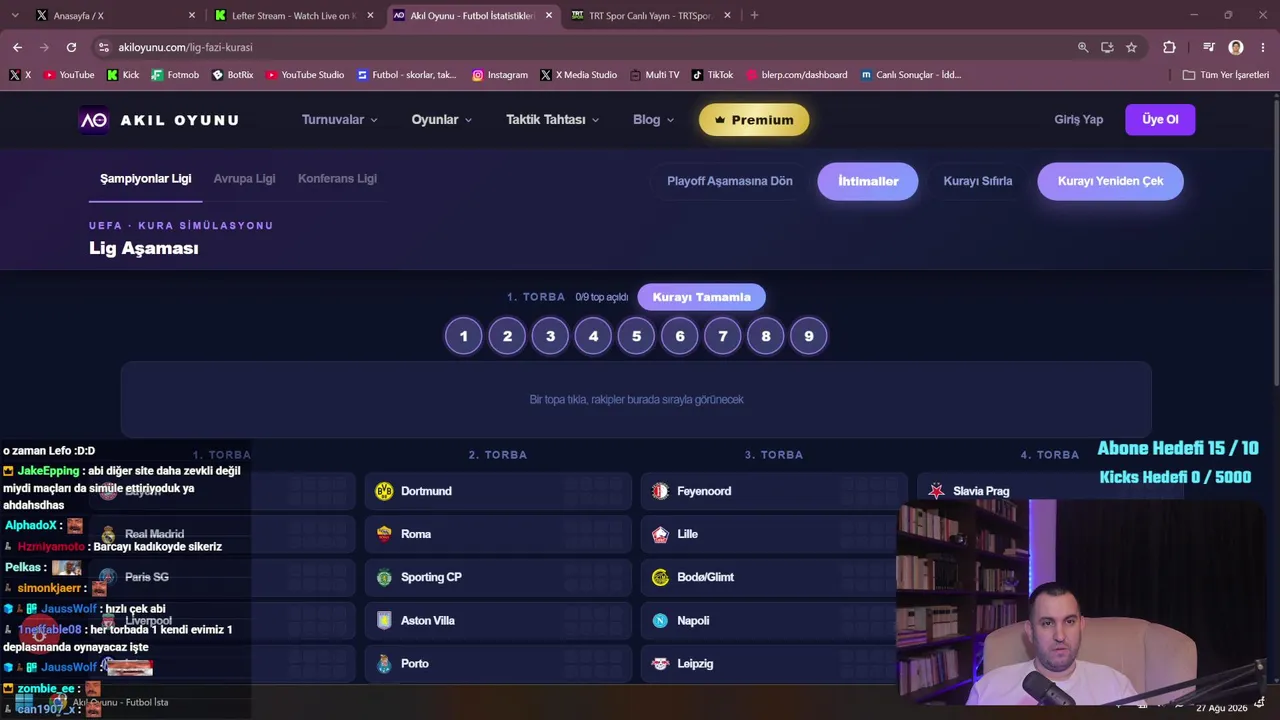Screen dimensions: 1280x720
Task: Switch to the Konferans Ligi tab
Action: click(x=337, y=179)
